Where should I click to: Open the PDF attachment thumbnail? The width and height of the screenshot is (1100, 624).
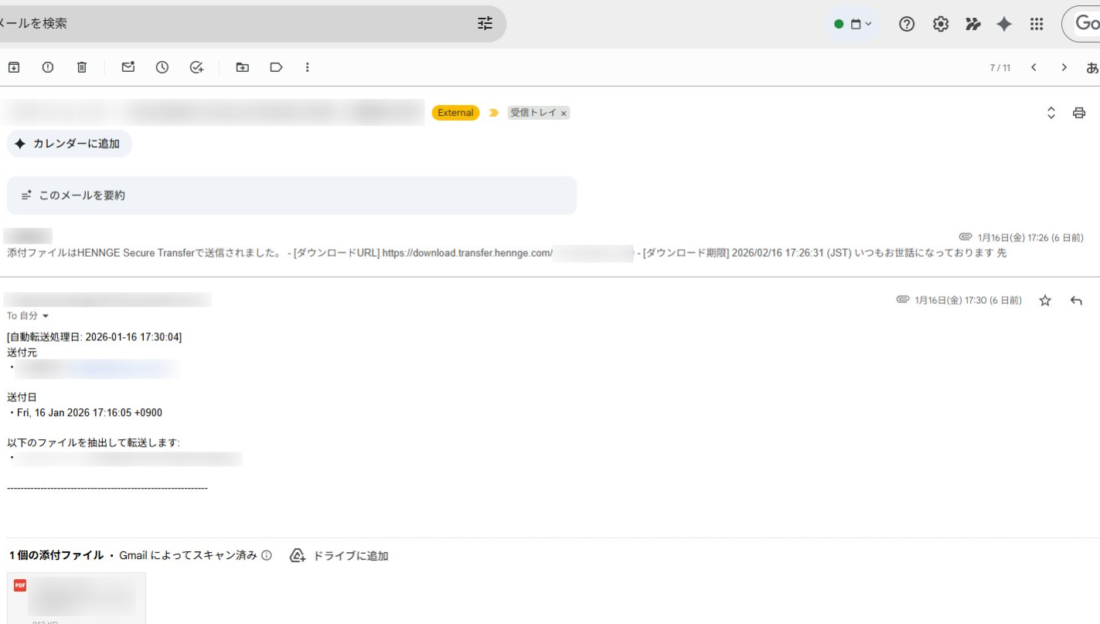(x=75, y=595)
